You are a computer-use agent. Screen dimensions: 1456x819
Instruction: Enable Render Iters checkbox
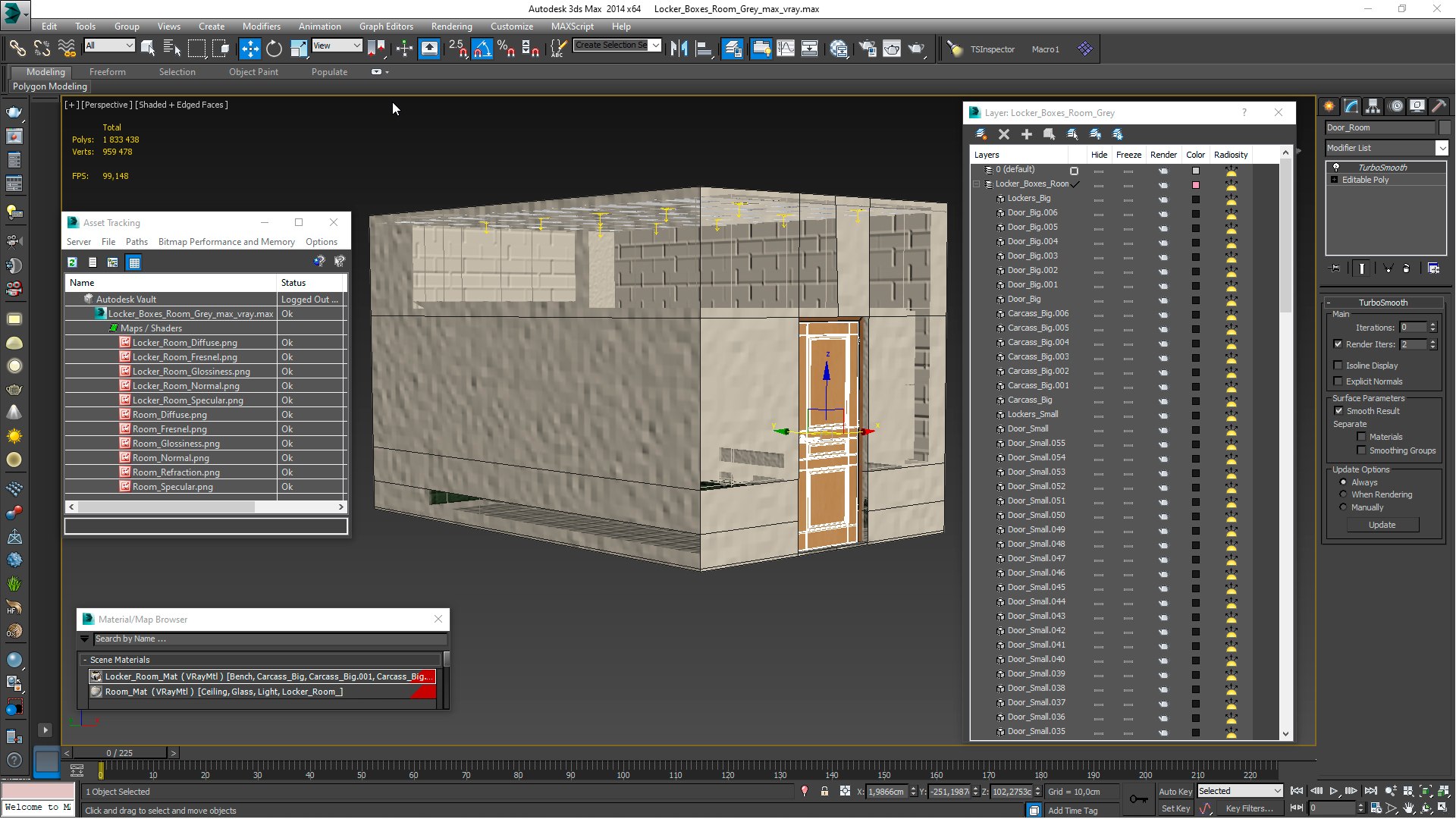tap(1338, 344)
